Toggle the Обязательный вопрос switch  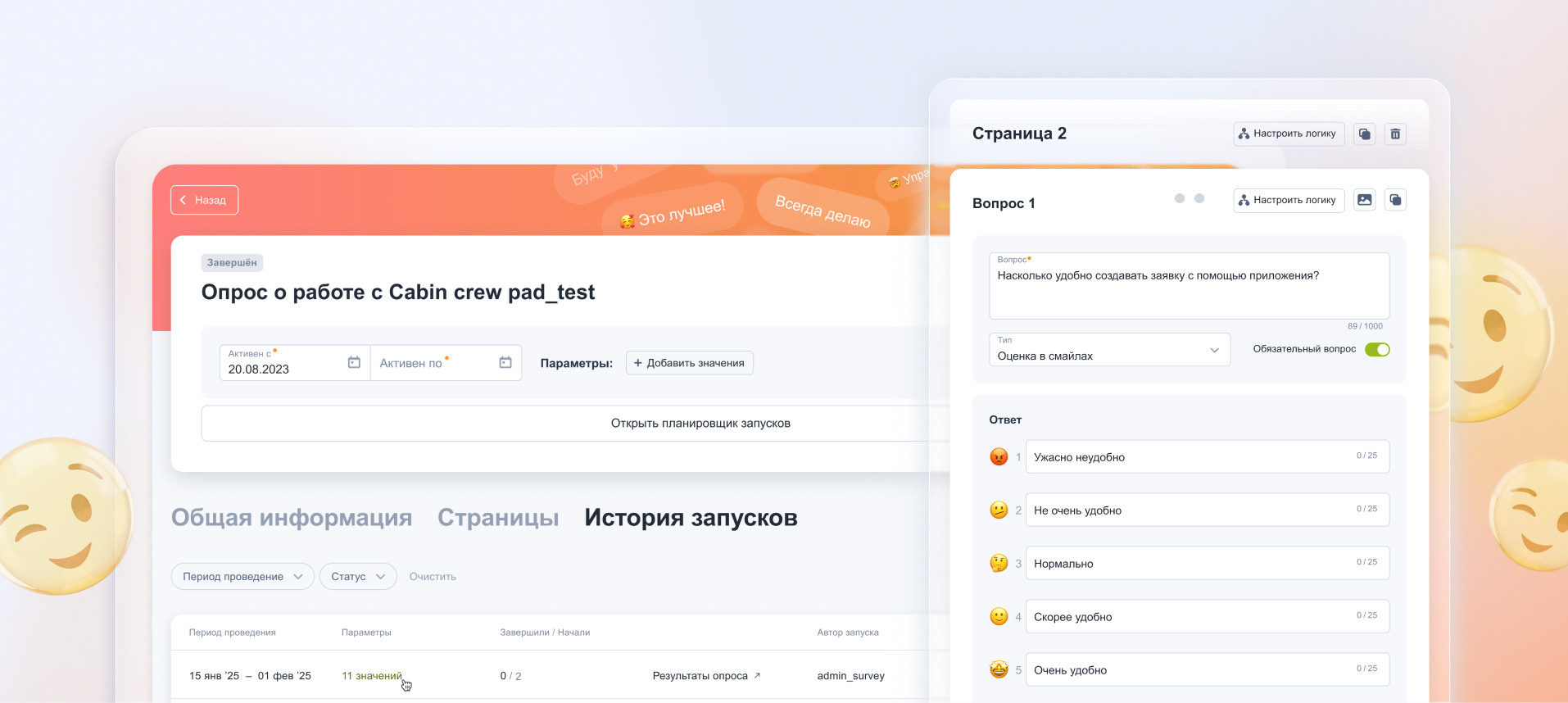tap(1377, 350)
